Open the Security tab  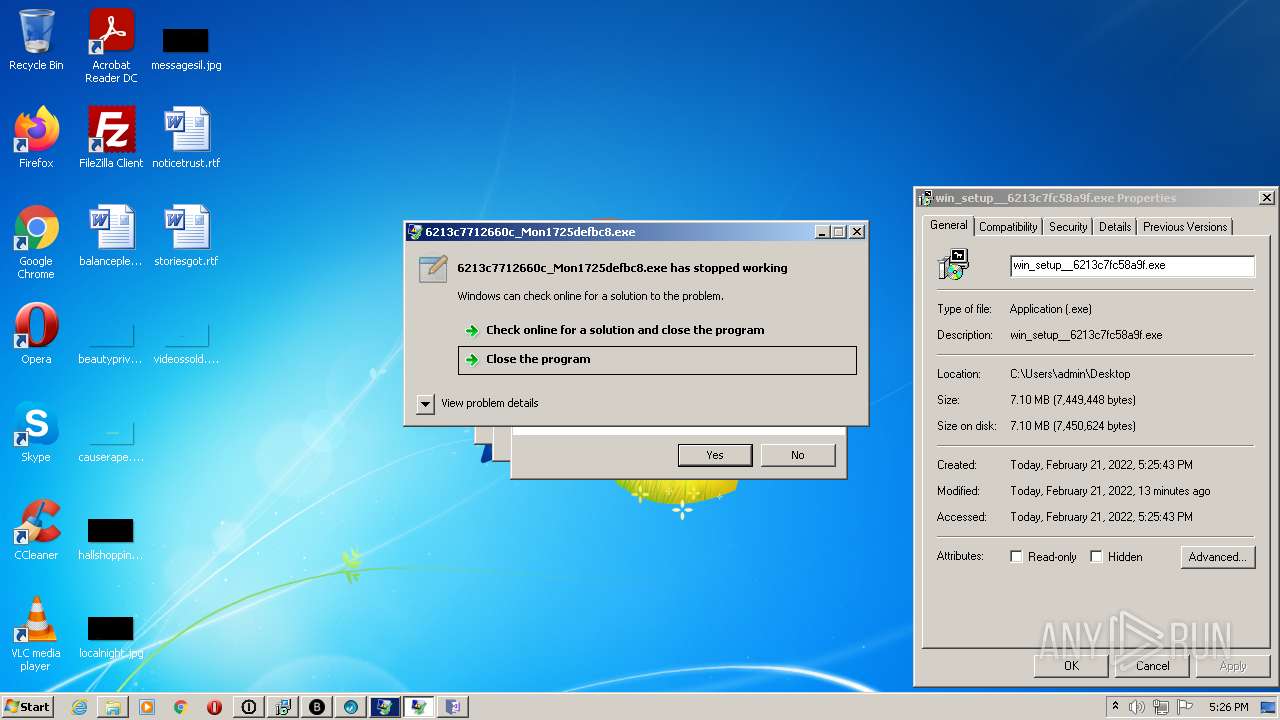pos(1068,227)
